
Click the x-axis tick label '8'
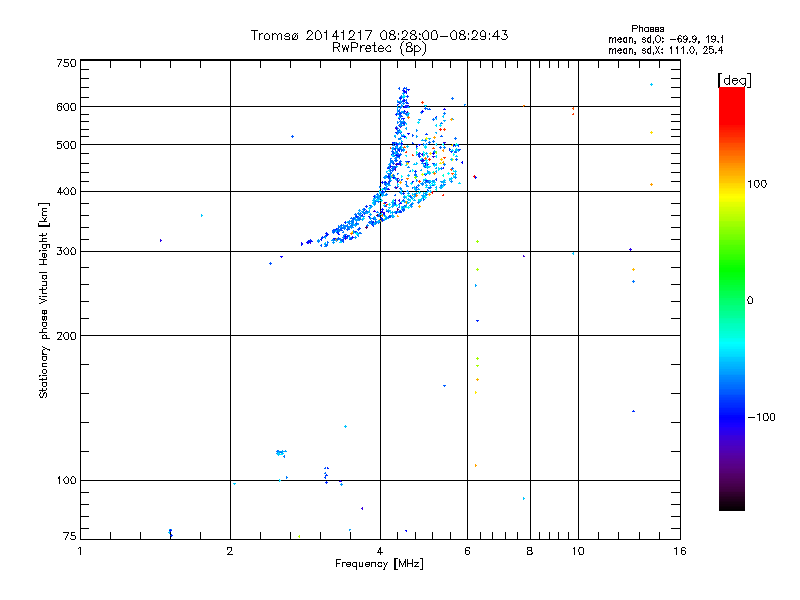coord(530,551)
